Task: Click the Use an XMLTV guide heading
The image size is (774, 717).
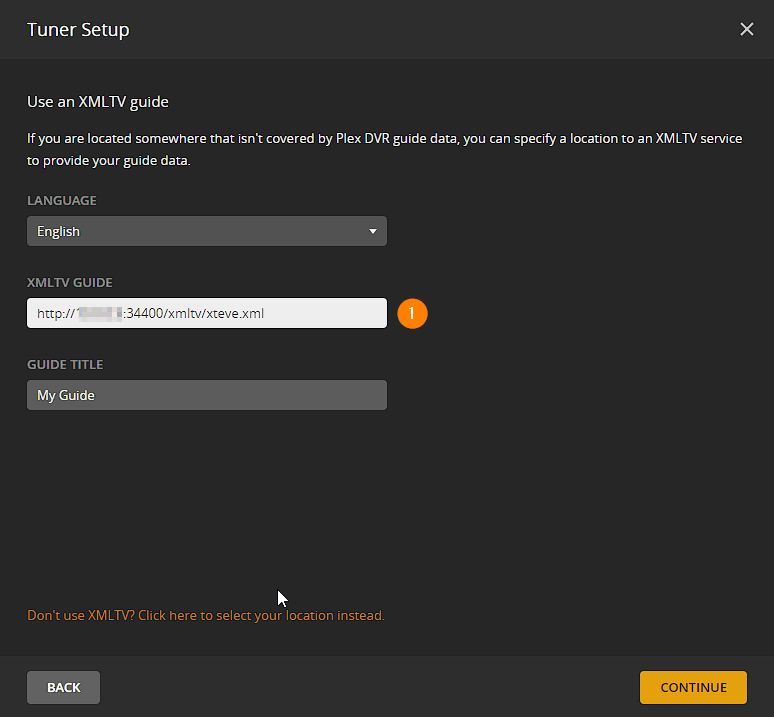Action: 98,102
